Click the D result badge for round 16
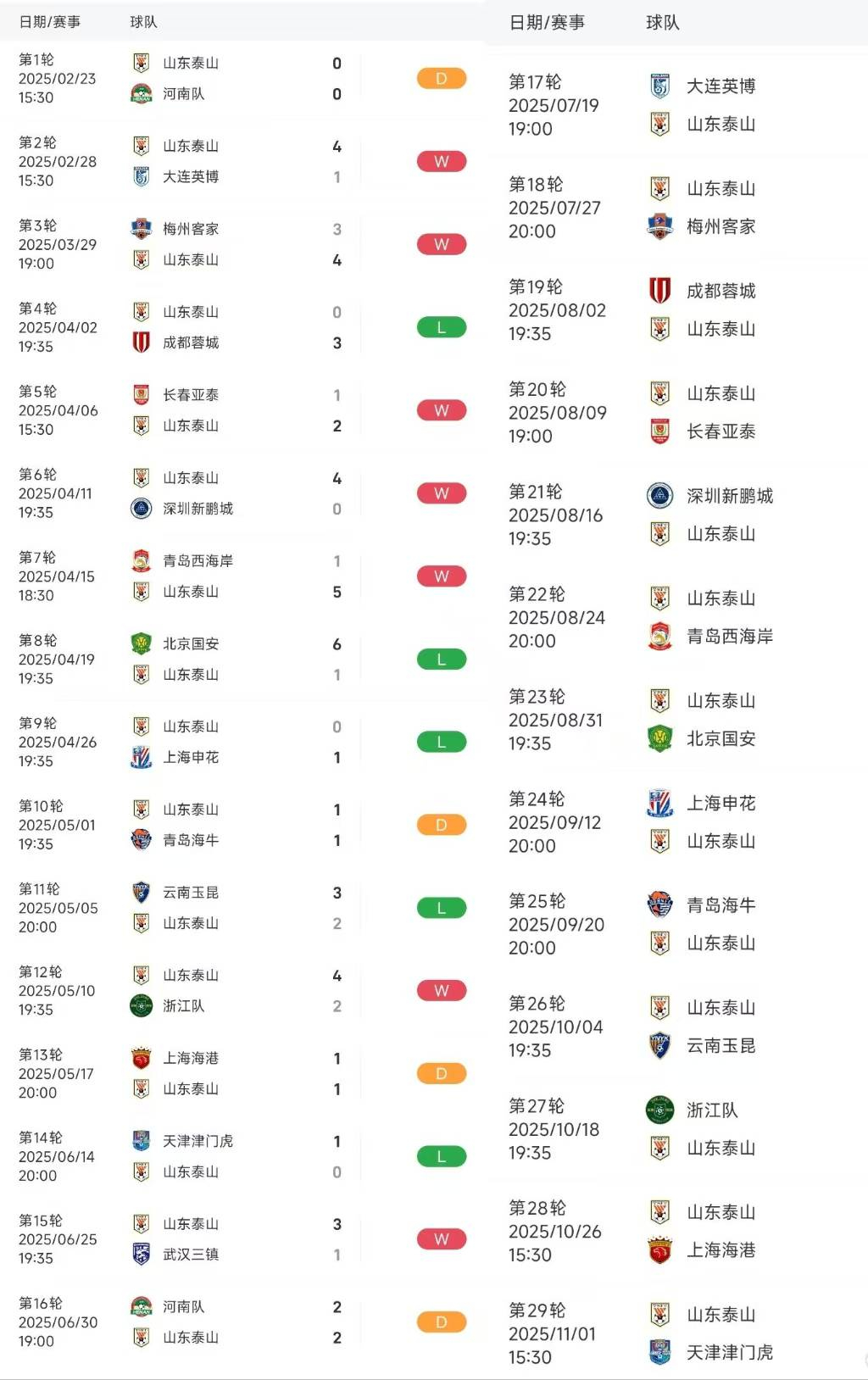This screenshot has width=868, height=1380. click(441, 1322)
